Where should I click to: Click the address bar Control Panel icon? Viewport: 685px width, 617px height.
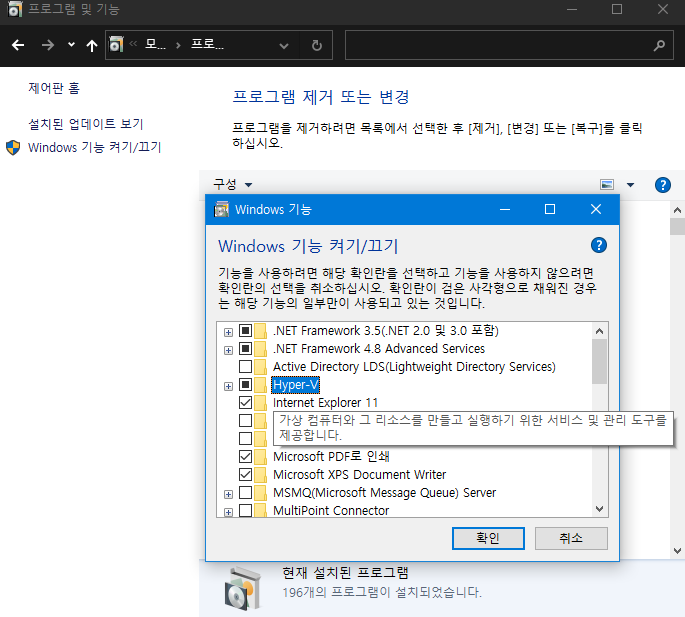click(x=116, y=45)
